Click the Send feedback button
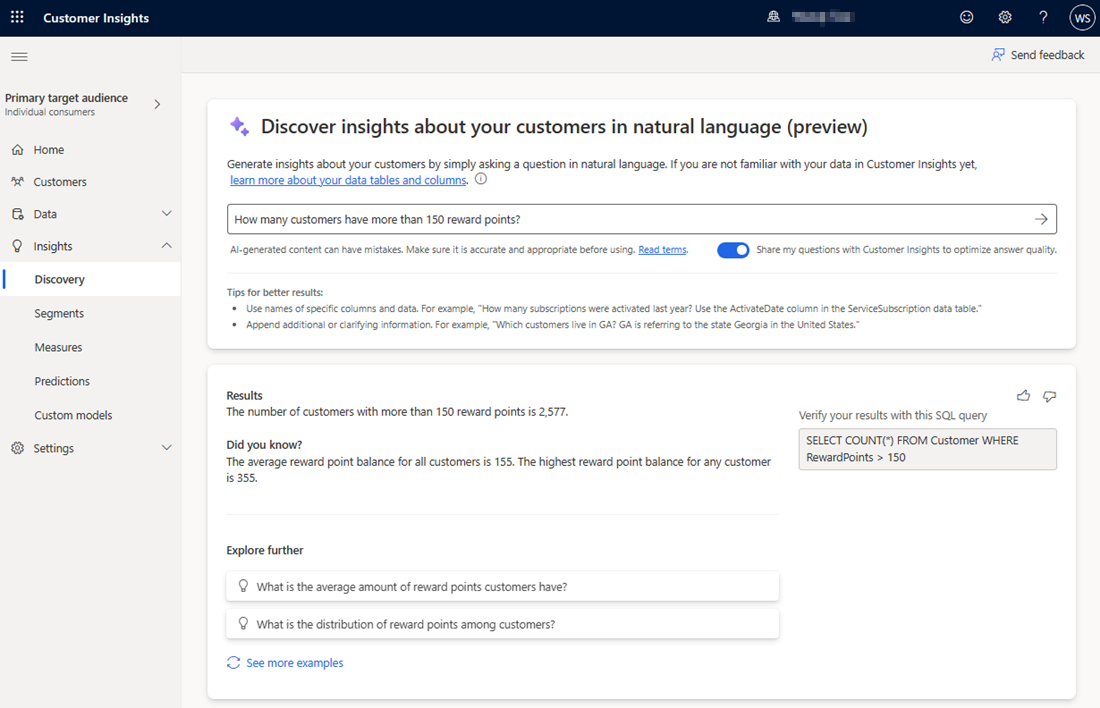Viewport: 1100px width, 708px height. click(x=1038, y=55)
